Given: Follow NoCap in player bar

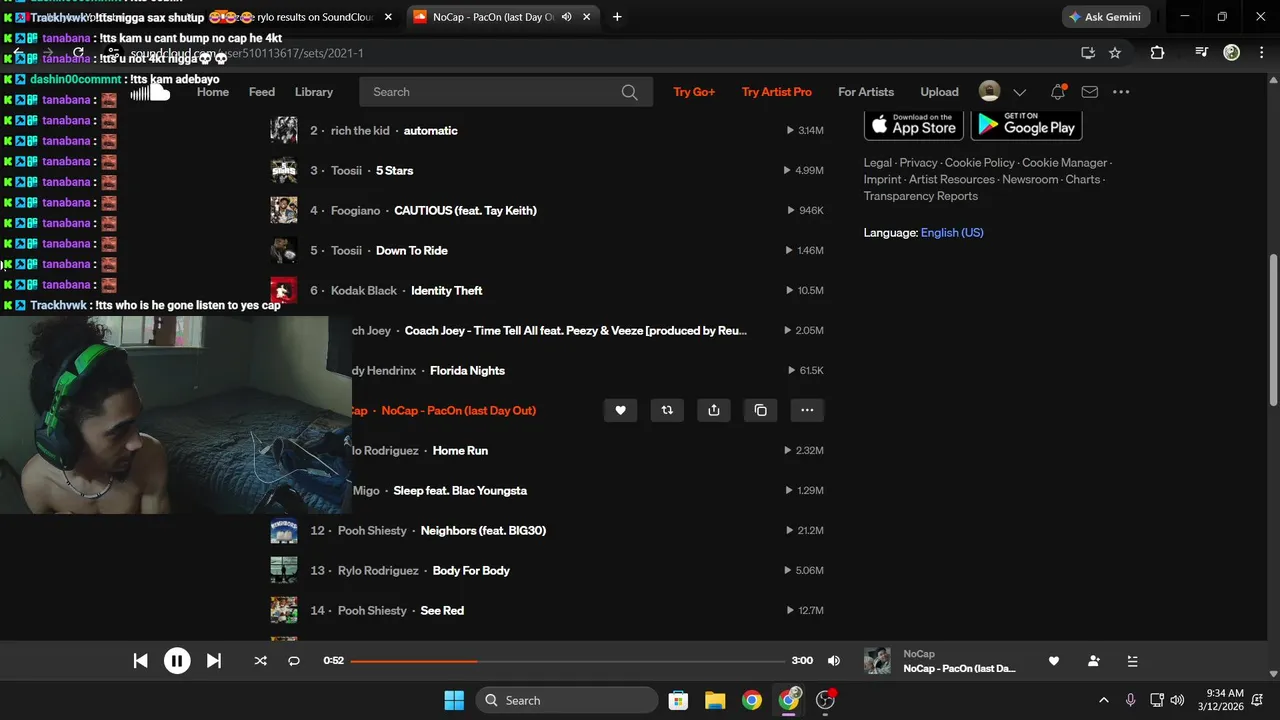Looking at the screenshot, I should click(x=1093, y=661).
